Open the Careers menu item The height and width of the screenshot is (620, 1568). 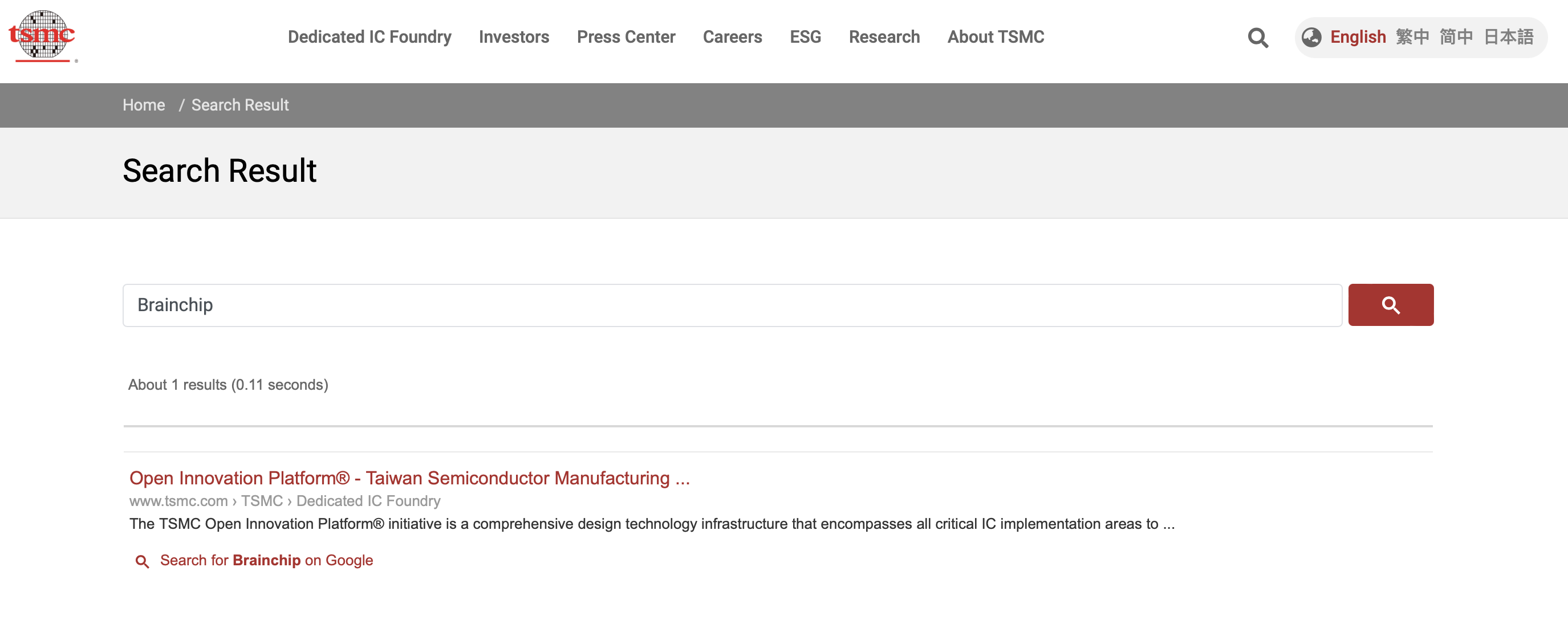pyautogui.click(x=732, y=37)
